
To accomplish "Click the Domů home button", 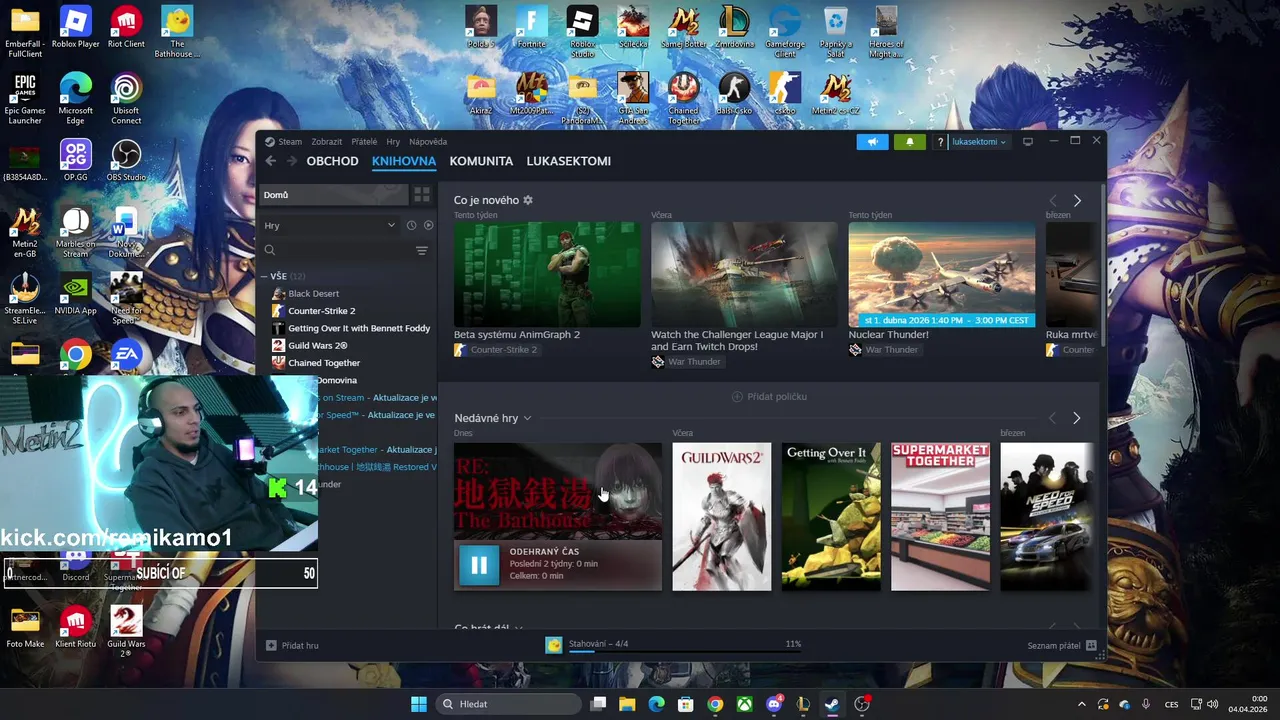I will 334,195.
